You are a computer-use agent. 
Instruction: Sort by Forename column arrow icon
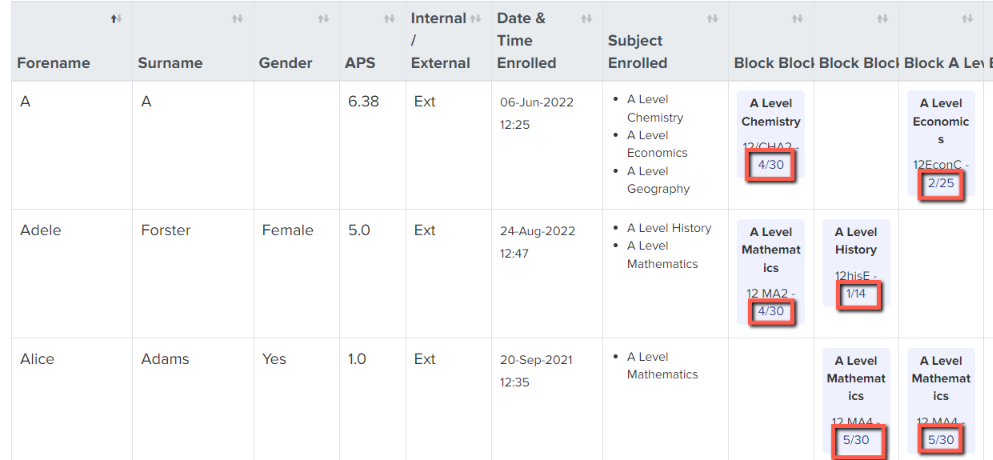(116, 19)
